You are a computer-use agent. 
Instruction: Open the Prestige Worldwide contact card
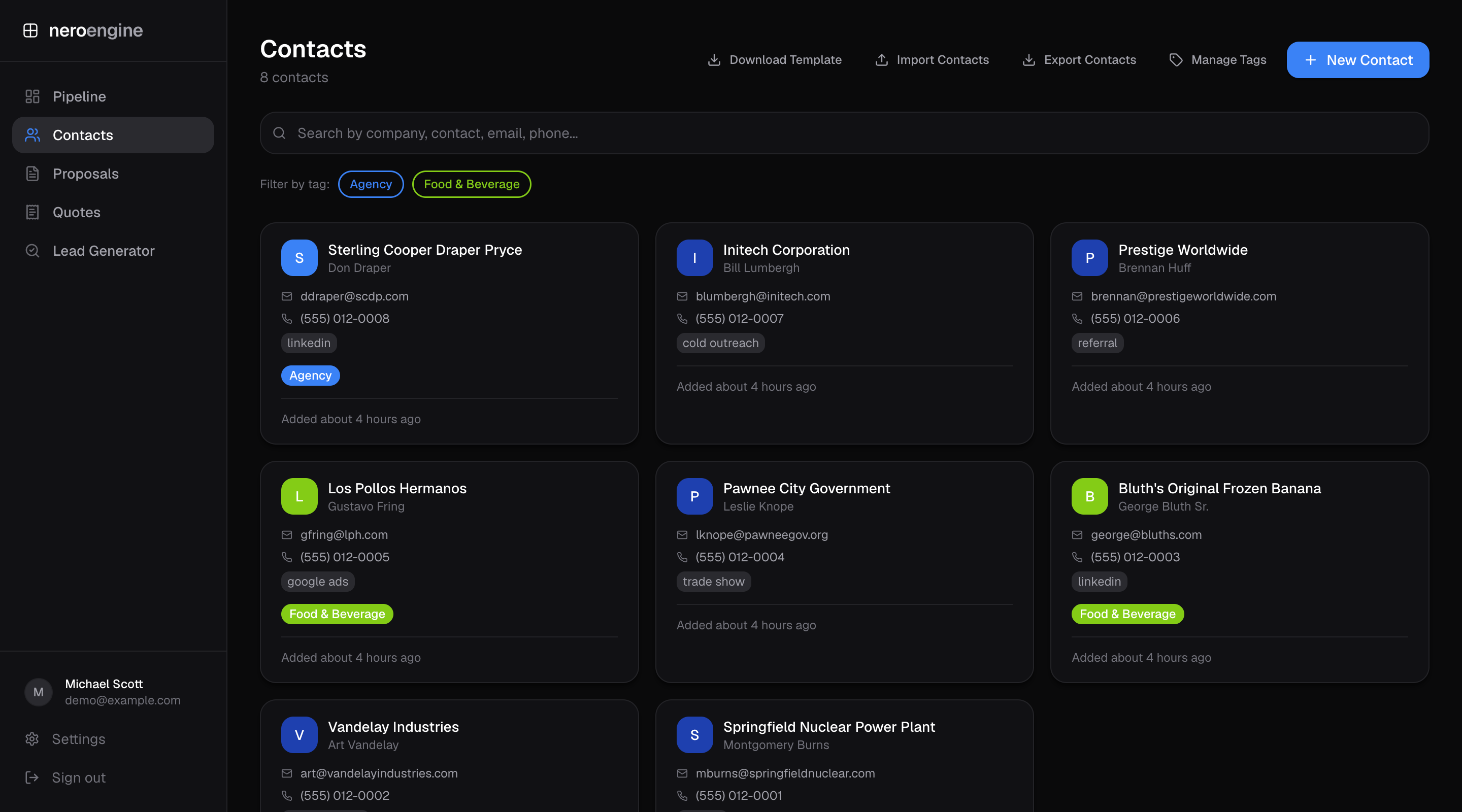pos(1240,333)
